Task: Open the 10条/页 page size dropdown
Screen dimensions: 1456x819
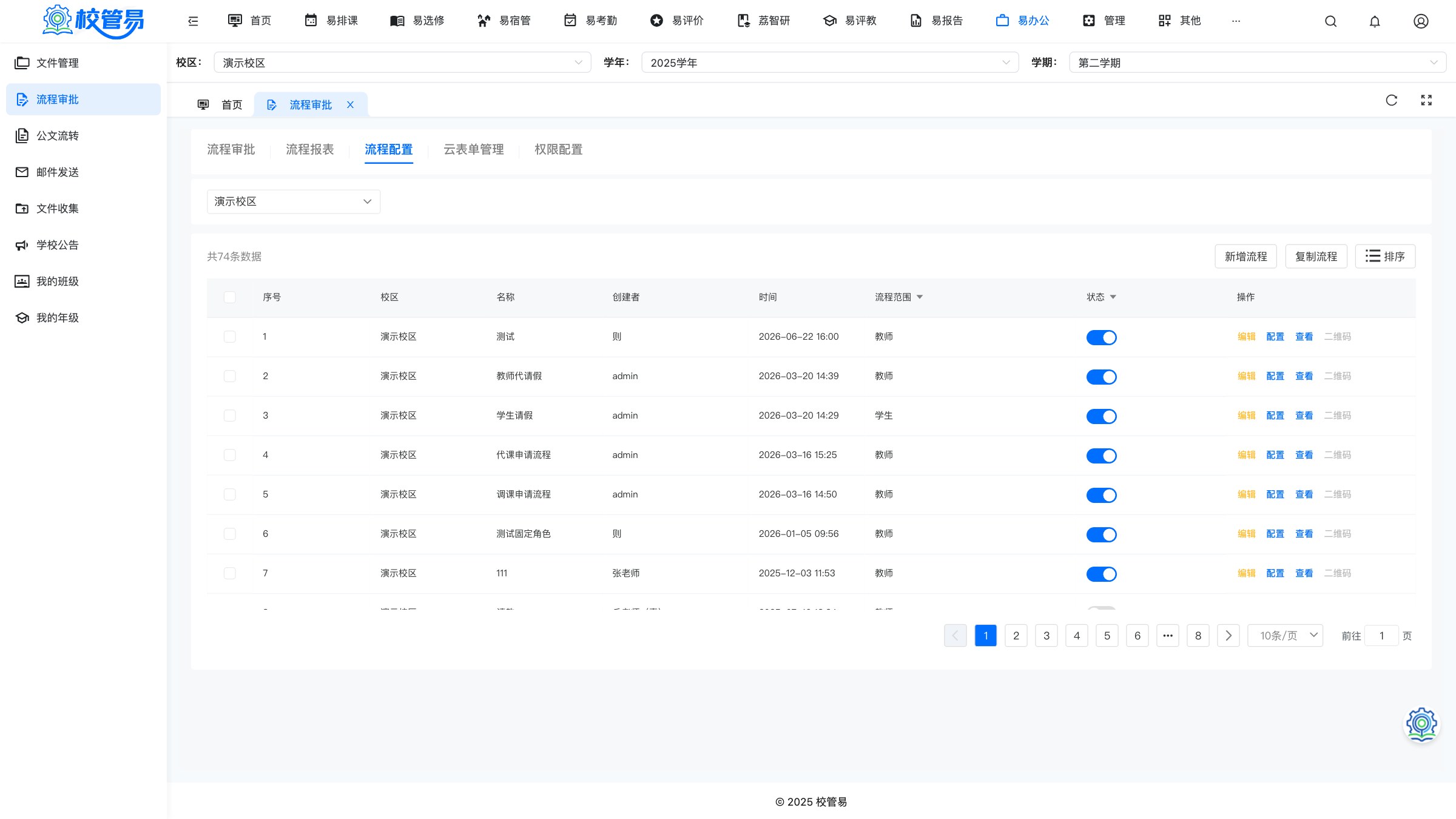Action: point(1285,636)
